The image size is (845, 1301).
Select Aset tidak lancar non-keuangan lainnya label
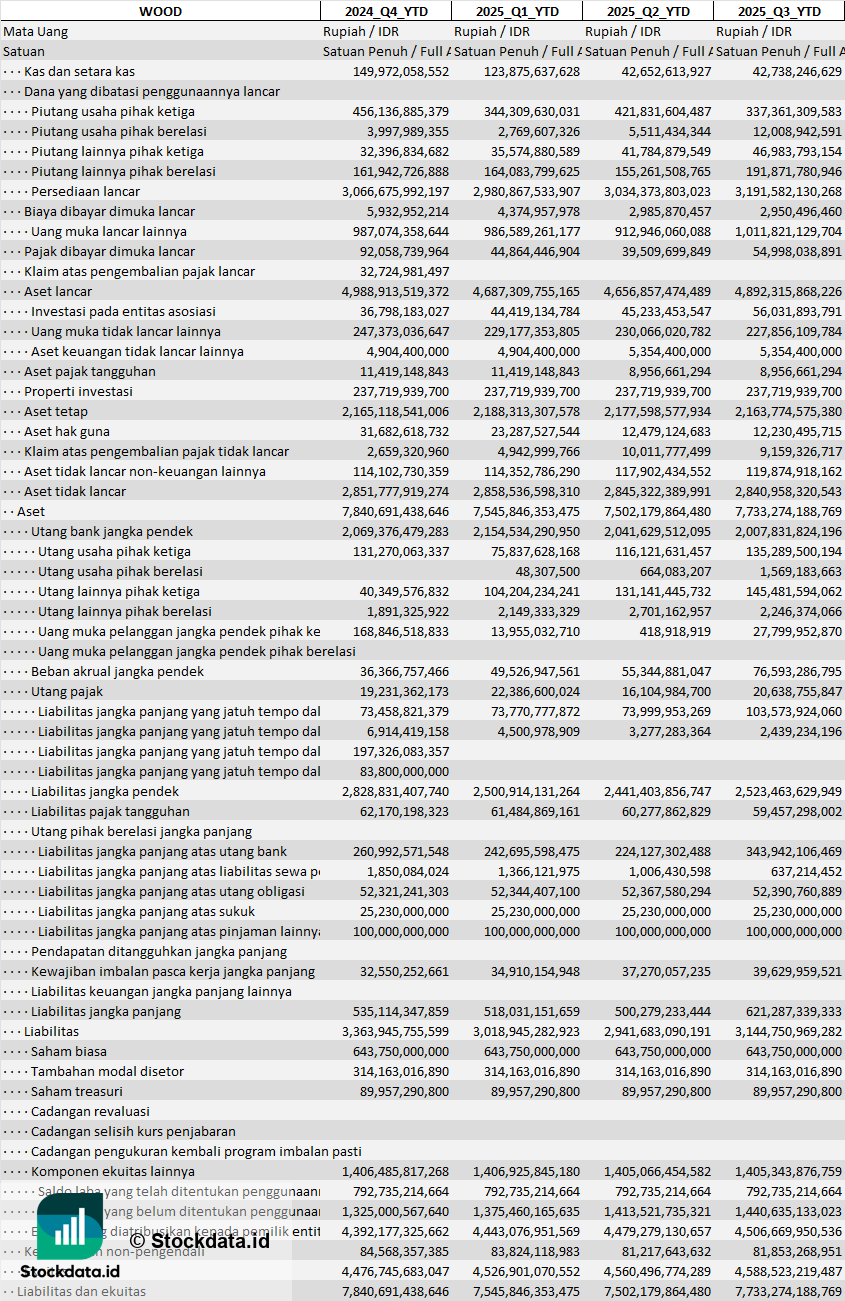coord(145,471)
